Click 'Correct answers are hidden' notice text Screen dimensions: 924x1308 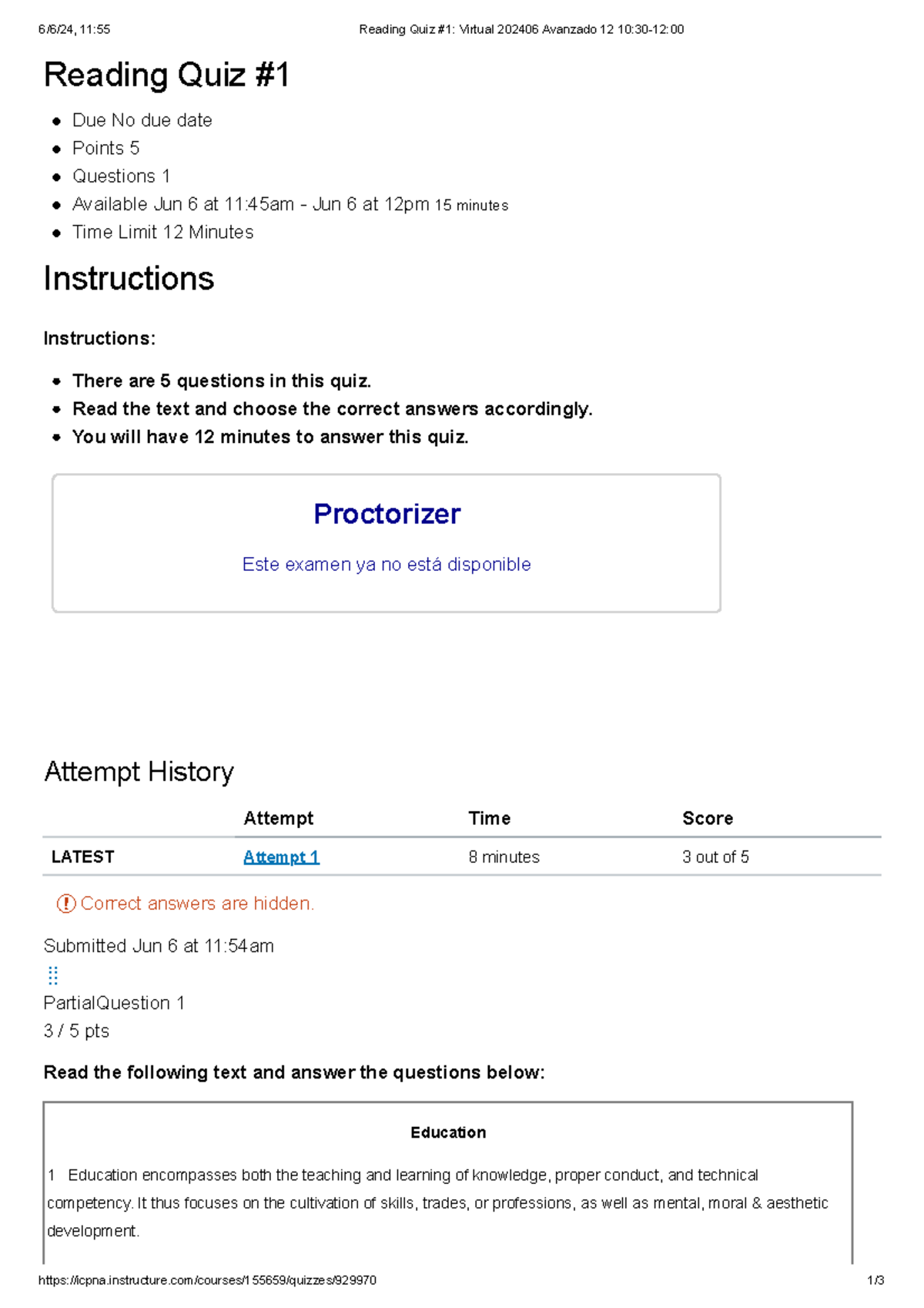197,903
